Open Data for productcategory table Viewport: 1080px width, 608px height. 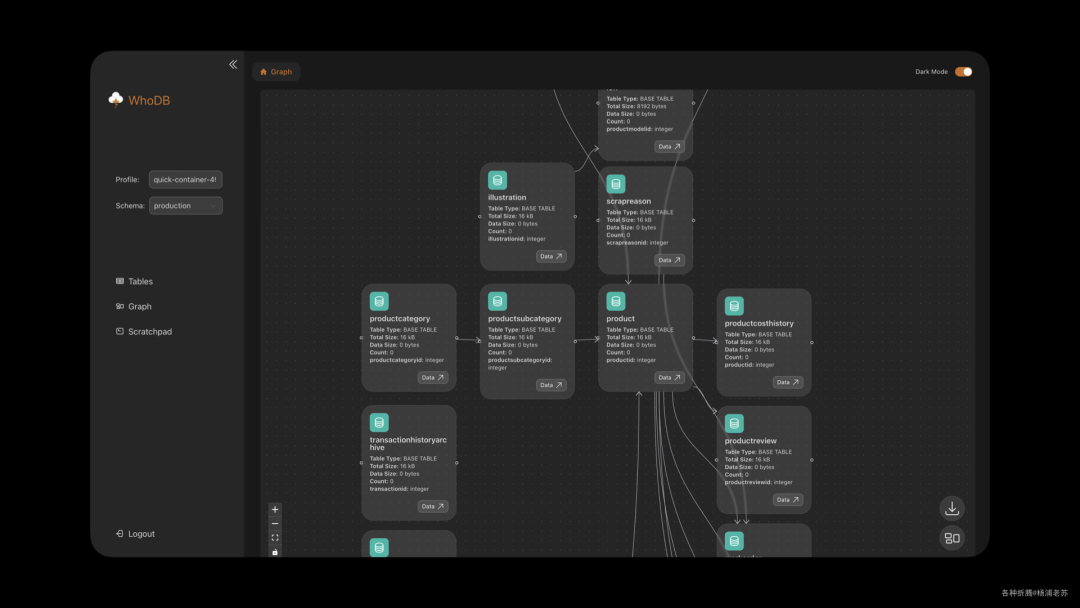[x=432, y=378]
